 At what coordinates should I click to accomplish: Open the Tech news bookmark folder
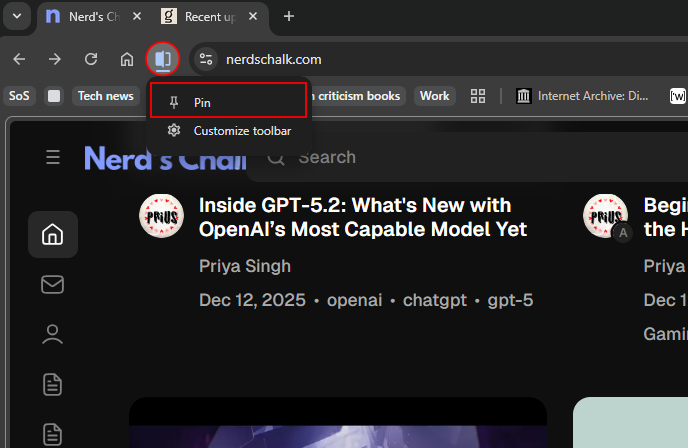click(105, 96)
